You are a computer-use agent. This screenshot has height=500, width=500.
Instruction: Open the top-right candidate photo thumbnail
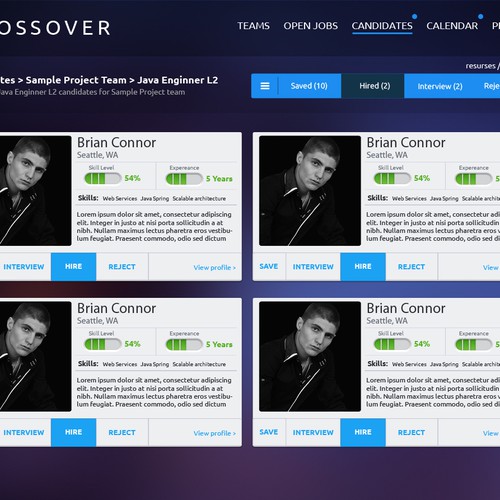click(x=310, y=191)
